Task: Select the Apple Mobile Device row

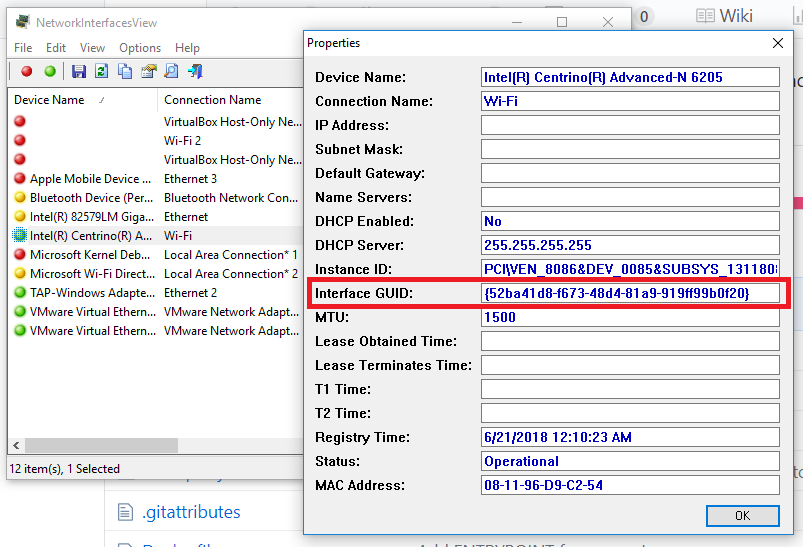Action: [x=84, y=179]
